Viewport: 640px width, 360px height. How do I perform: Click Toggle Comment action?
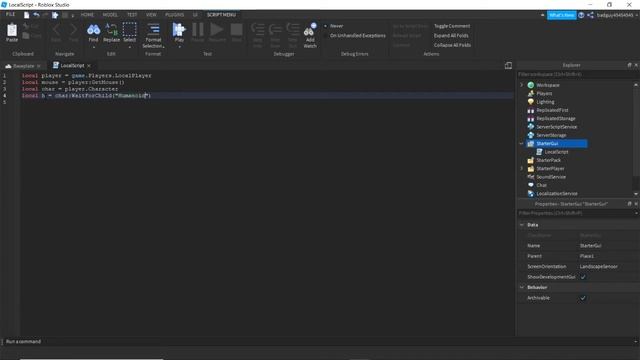coord(452,26)
